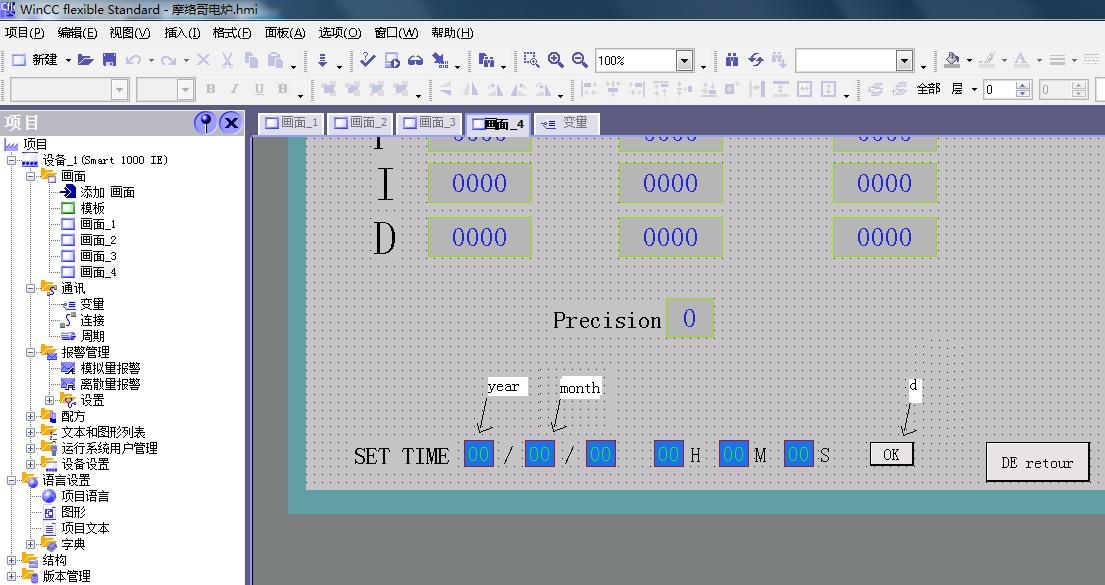Select 画面_2 in the project tree
The width and height of the screenshot is (1105, 585).
pos(98,240)
